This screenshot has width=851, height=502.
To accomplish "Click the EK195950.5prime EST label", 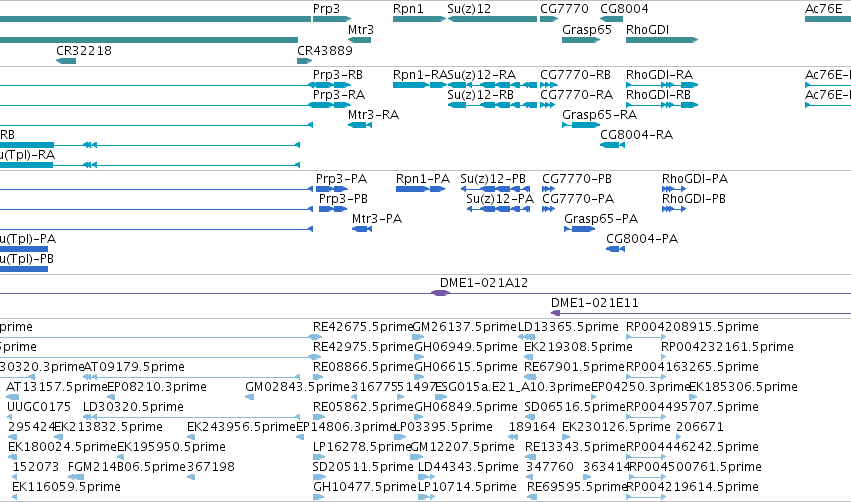I will click(171, 448).
